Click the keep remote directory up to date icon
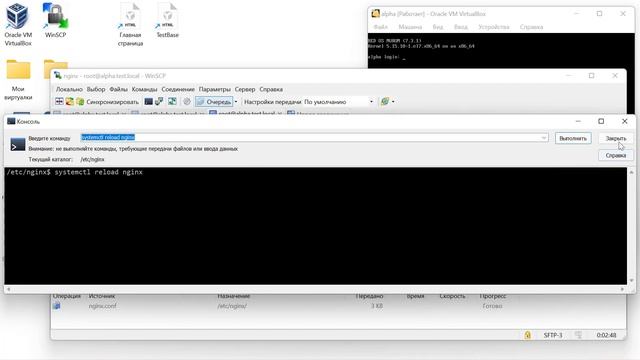 coord(70,102)
